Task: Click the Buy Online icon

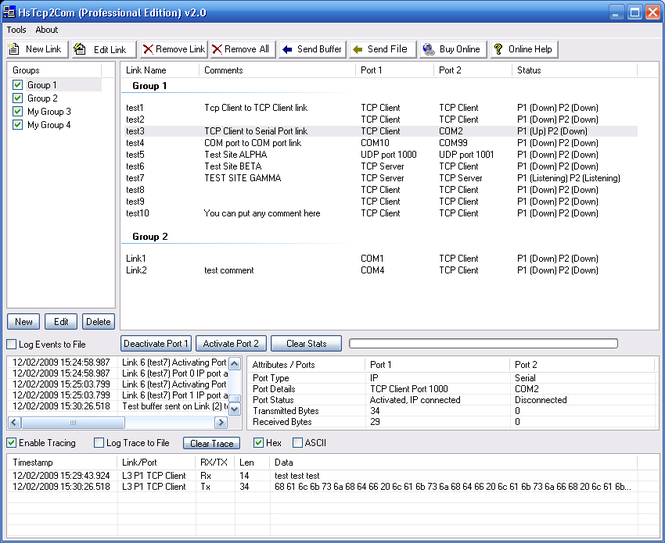Action: click(x=428, y=49)
